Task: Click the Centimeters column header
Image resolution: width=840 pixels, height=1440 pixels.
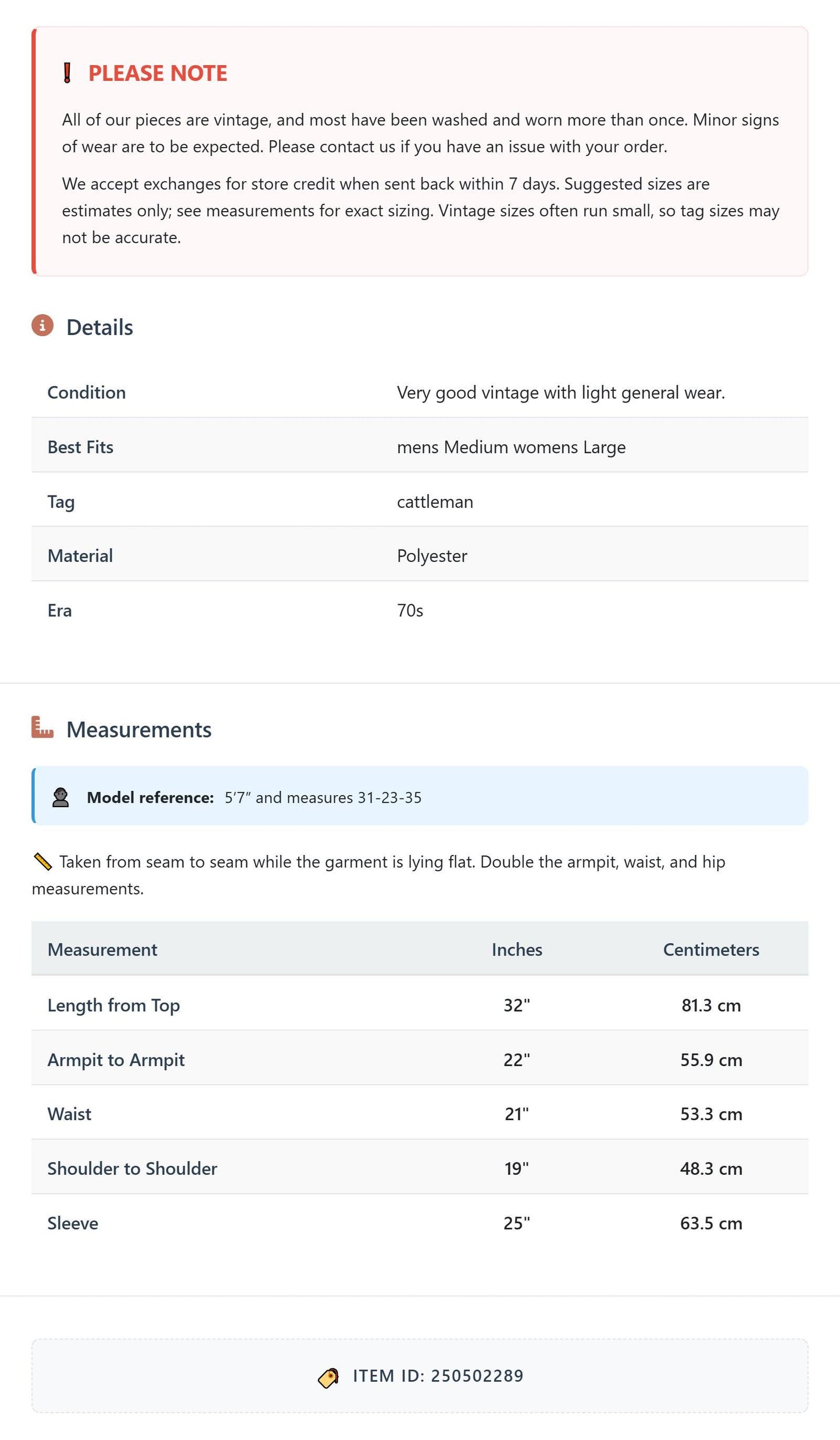Action: (711, 950)
